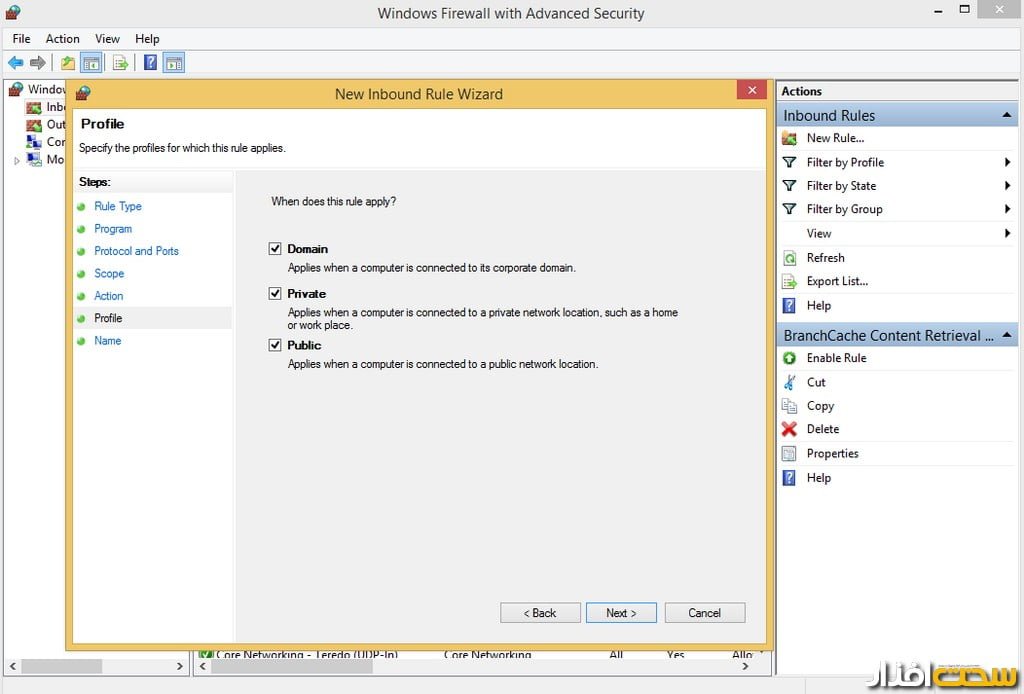Open the Action menu
1024x694 pixels.
(62, 39)
